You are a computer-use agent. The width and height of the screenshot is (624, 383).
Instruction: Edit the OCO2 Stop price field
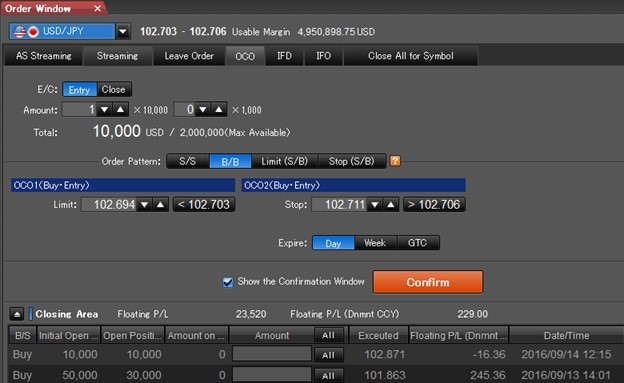click(x=339, y=205)
